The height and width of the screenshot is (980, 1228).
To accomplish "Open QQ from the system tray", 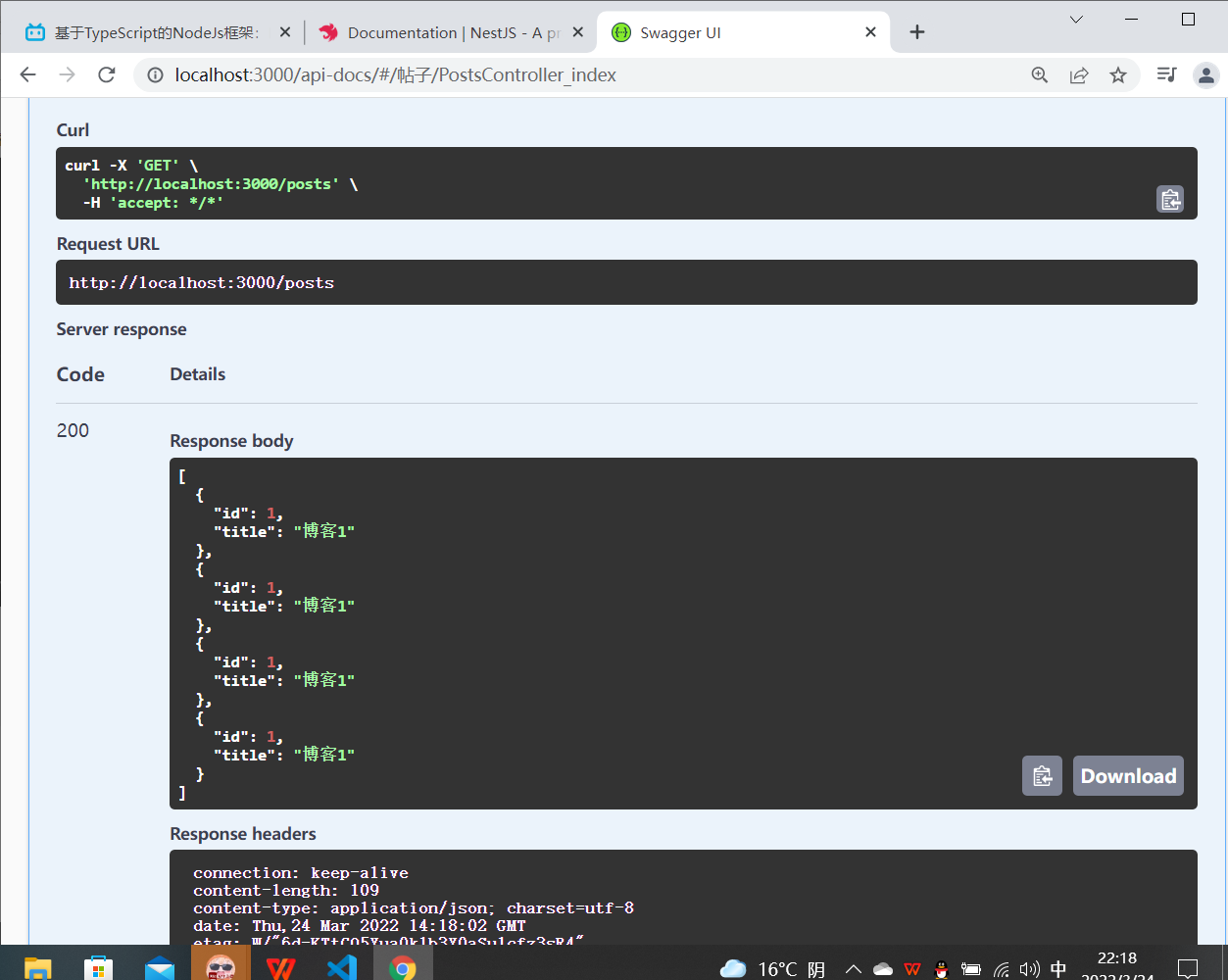I will pos(940,968).
